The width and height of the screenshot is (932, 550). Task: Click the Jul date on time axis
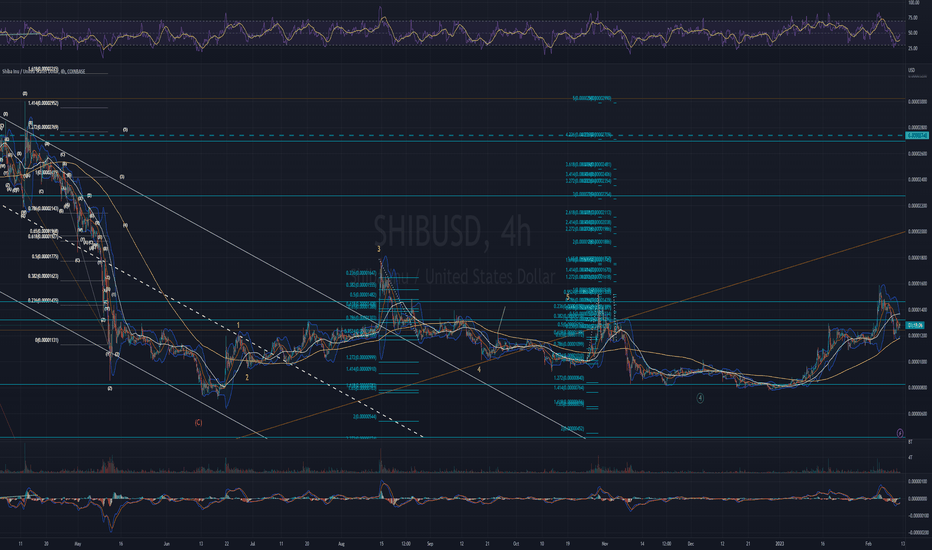tap(253, 543)
